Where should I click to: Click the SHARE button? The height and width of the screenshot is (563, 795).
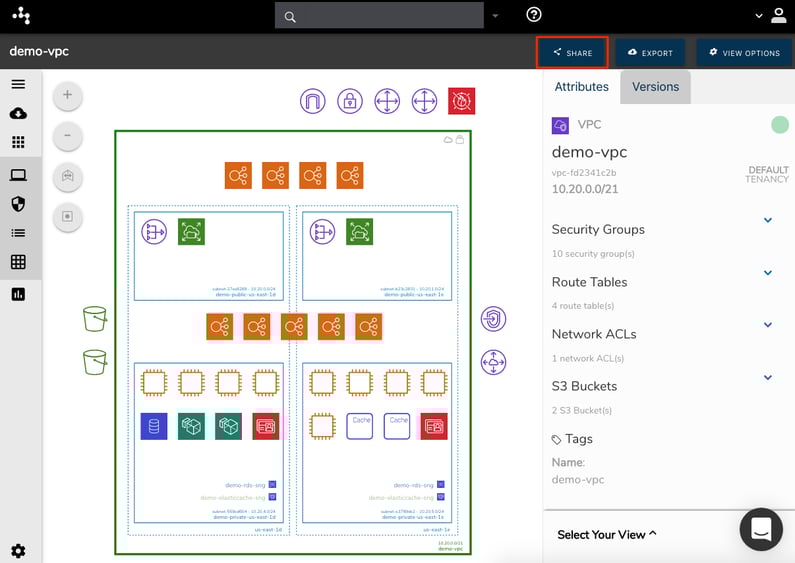(x=572, y=52)
